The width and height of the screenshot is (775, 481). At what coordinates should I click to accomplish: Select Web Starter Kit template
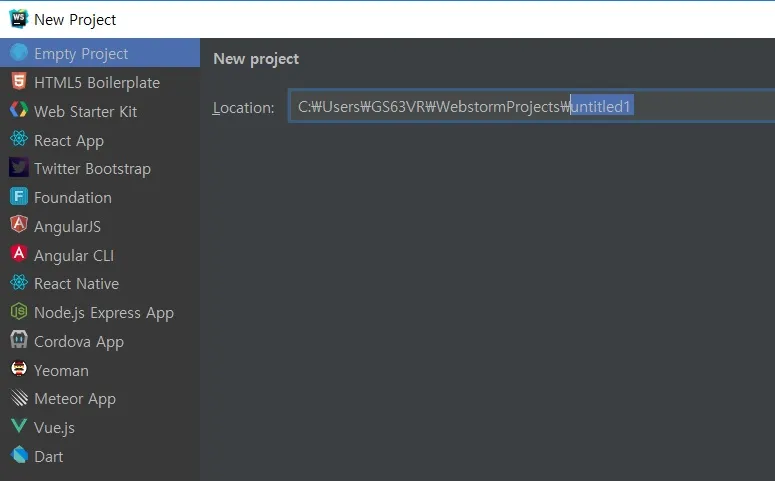coord(100,111)
